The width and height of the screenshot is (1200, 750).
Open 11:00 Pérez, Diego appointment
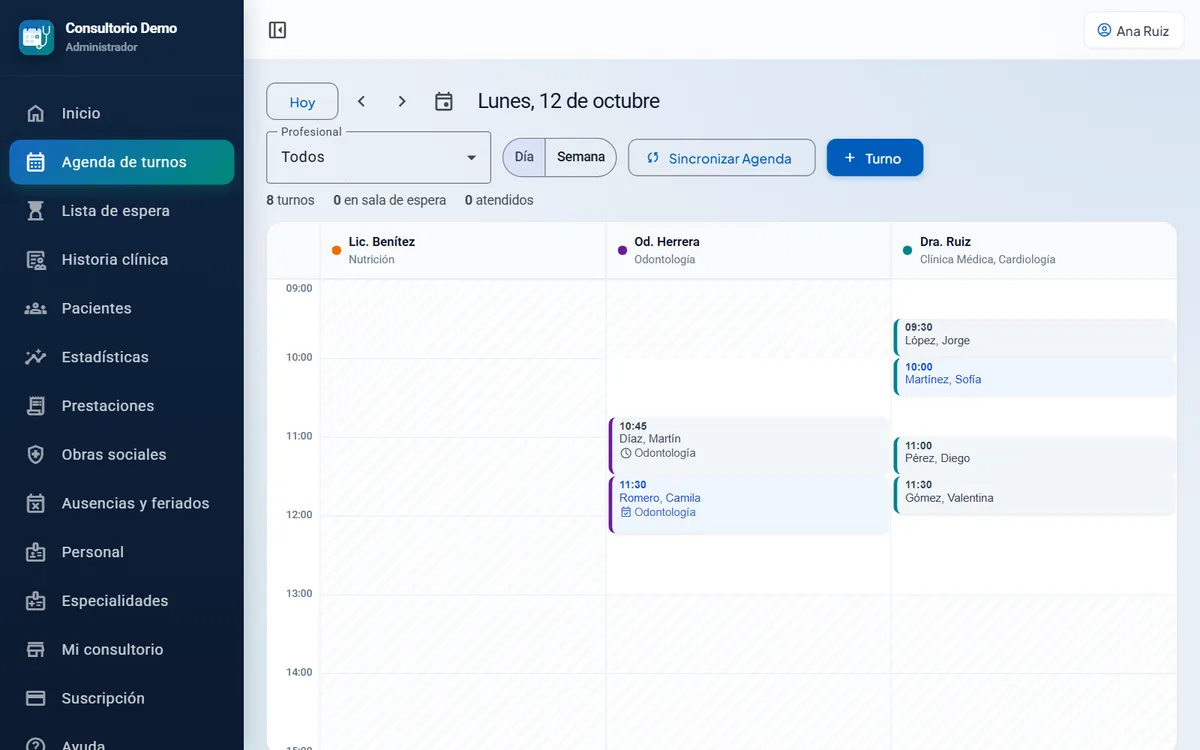[1035, 455]
